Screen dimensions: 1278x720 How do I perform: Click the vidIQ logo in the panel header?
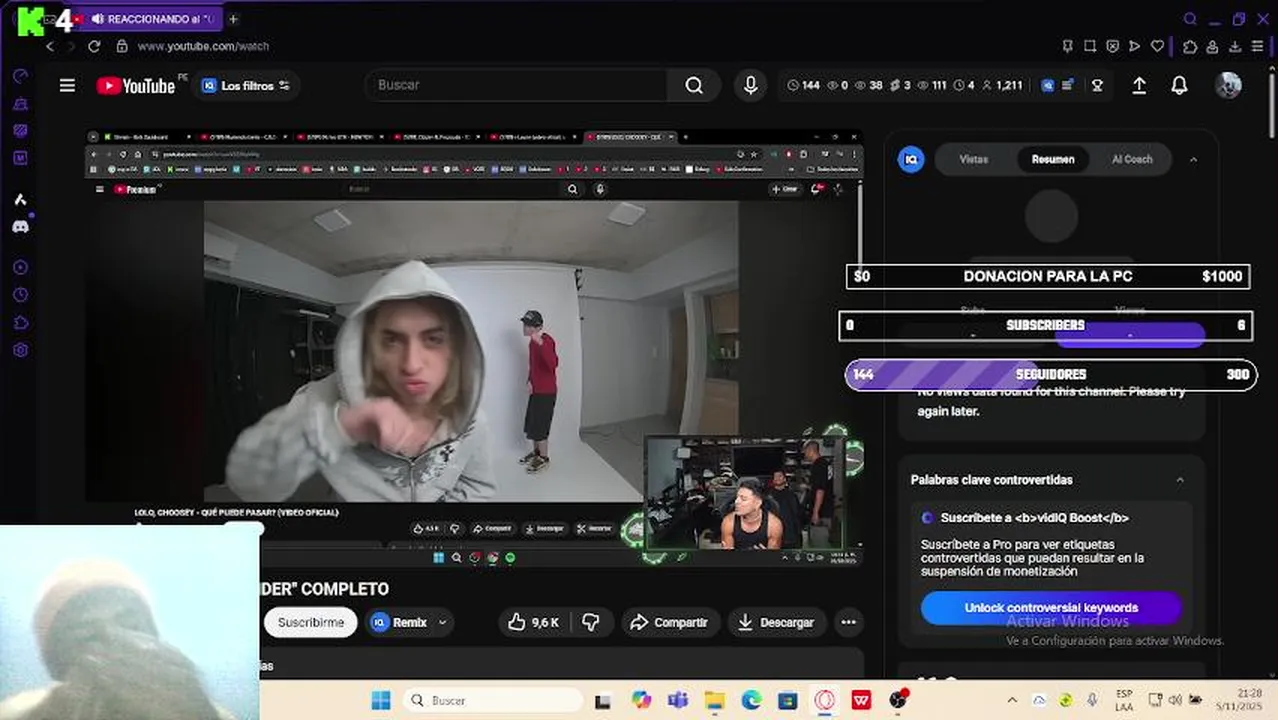911,159
